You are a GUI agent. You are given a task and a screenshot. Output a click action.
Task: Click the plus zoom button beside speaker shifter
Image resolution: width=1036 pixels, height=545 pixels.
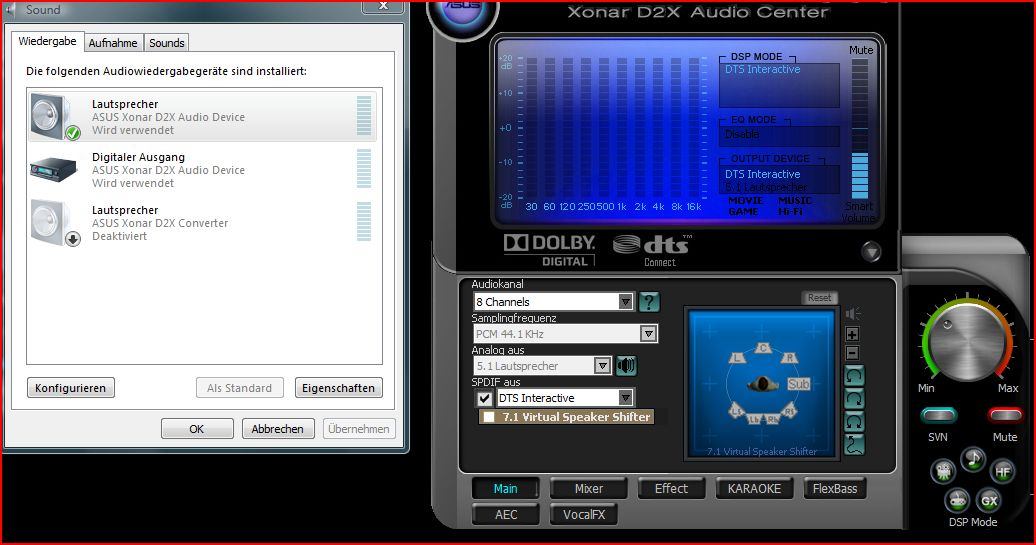(852, 334)
